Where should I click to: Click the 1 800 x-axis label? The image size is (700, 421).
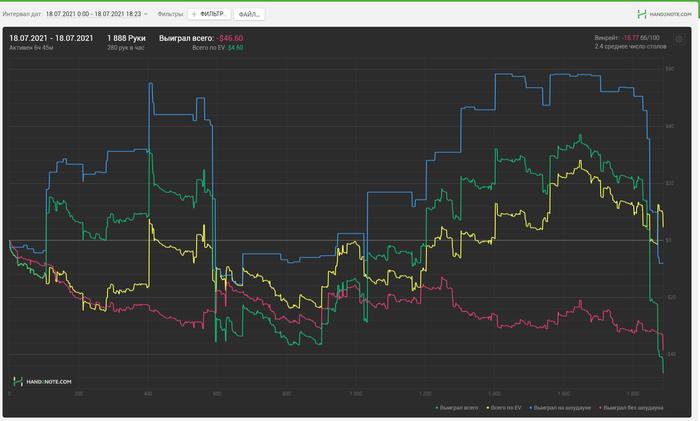(x=633, y=394)
